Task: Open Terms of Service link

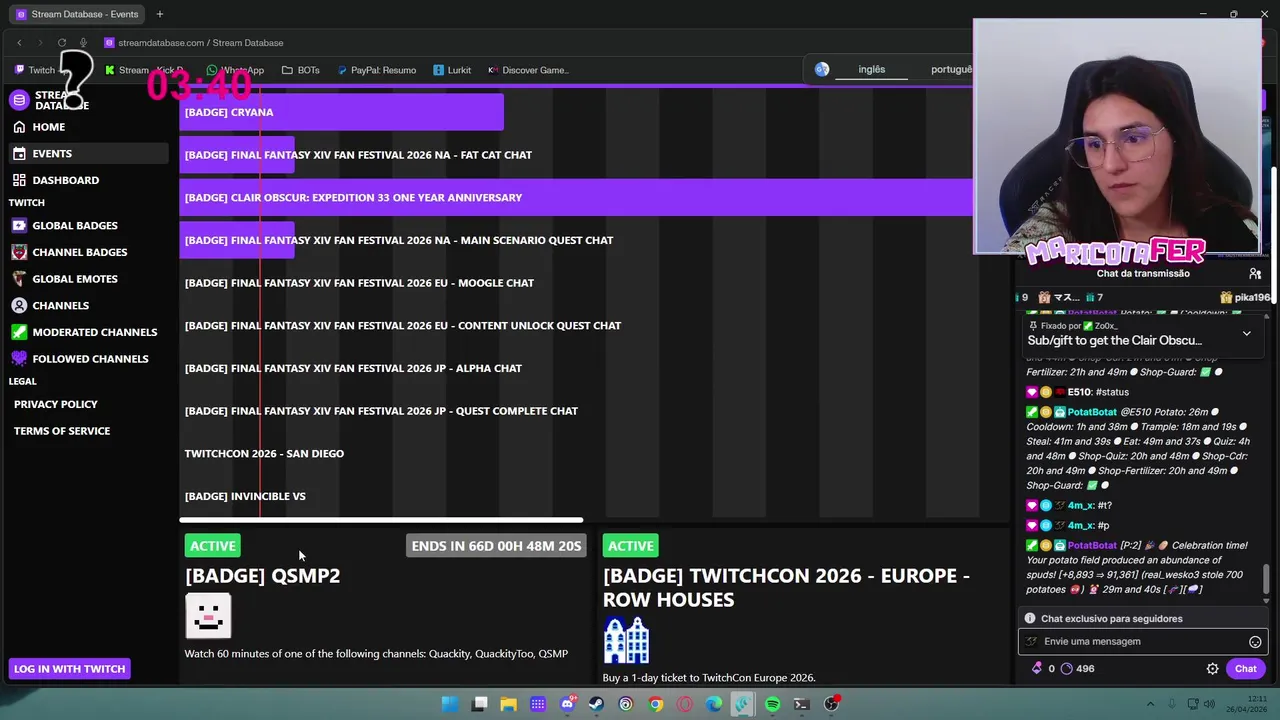Action: (x=62, y=431)
